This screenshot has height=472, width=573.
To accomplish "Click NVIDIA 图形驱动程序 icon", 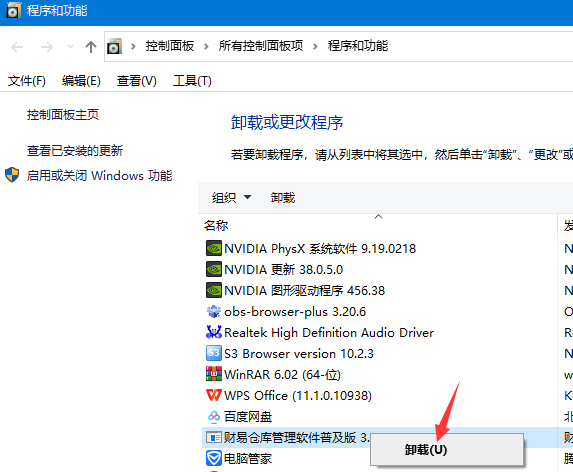I will pyautogui.click(x=214, y=290).
